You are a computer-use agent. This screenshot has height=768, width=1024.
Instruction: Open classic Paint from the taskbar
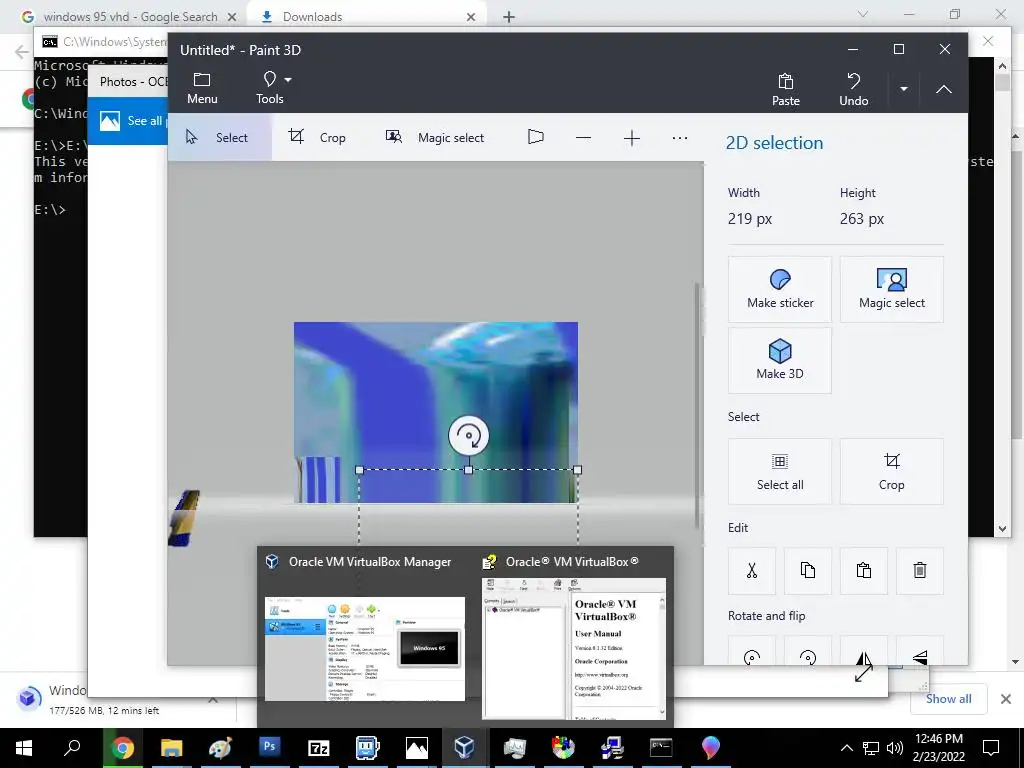pyautogui.click(x=220, y=748)
